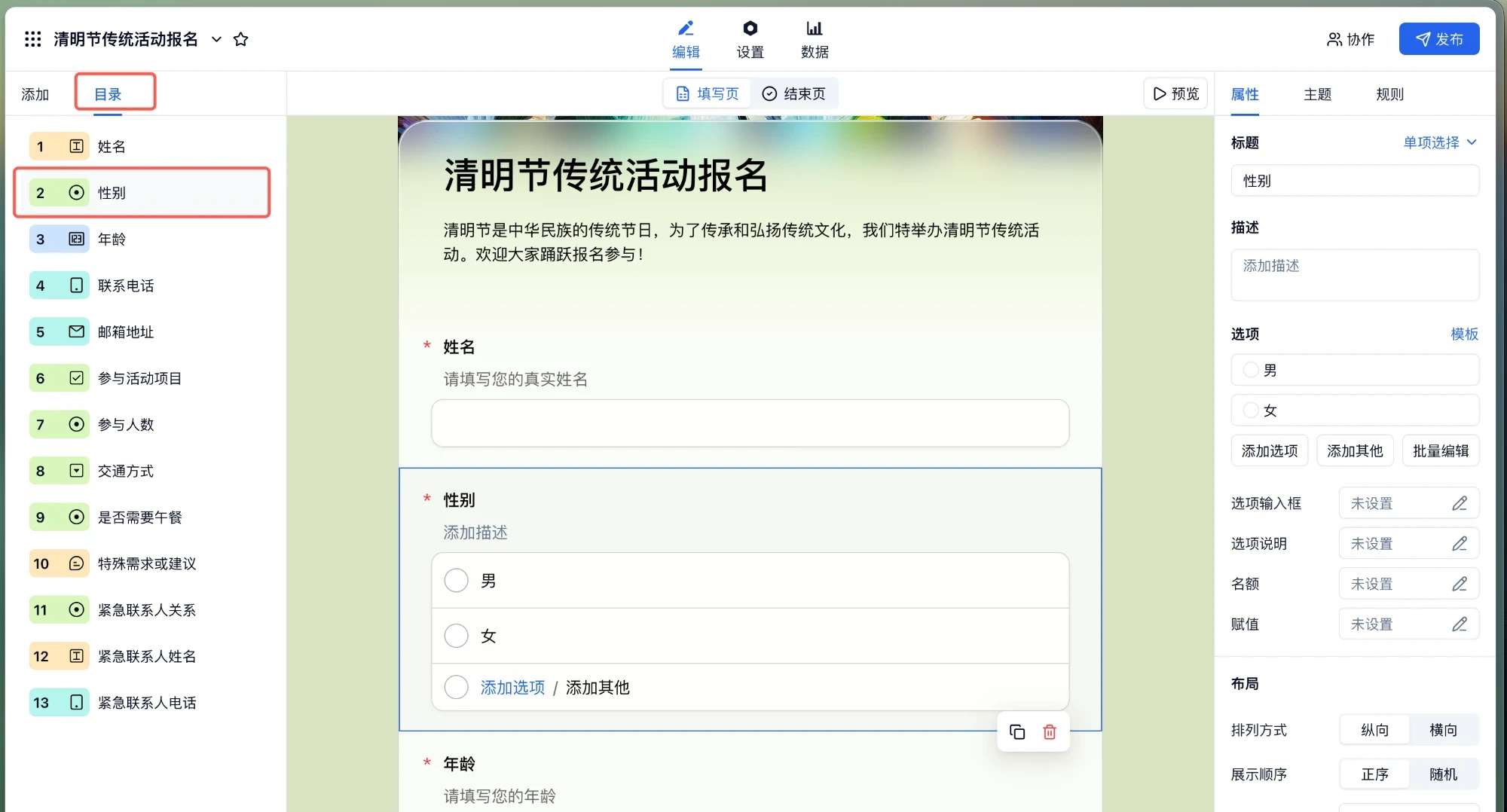Click dropdown icon for 交通方式 item
The width and height of the screenshot is (1507, 812).
pyautogui.click(x=76, y=471)
